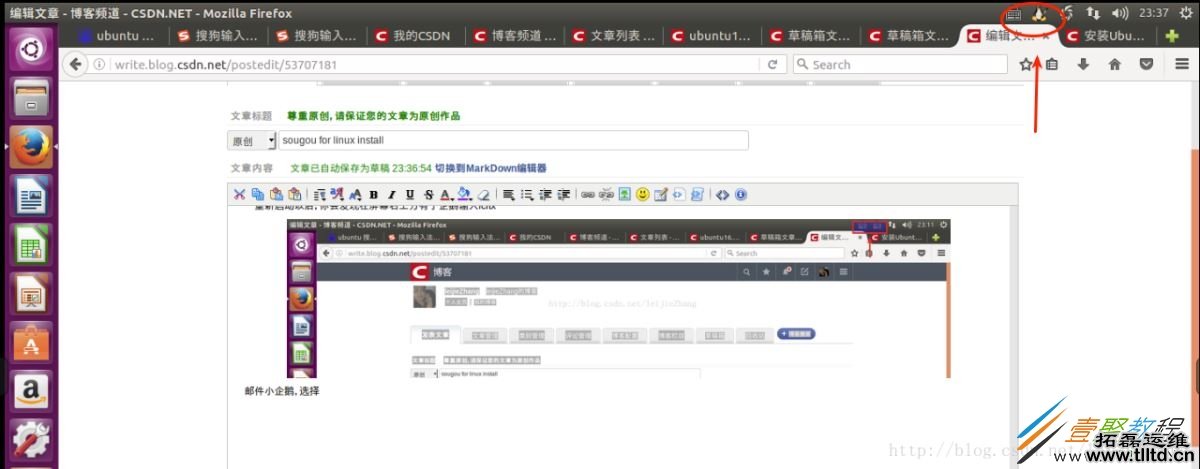The height and width of the screenshot is (469, 1200).
Task: Click the source code view icon
Action: [x=721, y=194]
